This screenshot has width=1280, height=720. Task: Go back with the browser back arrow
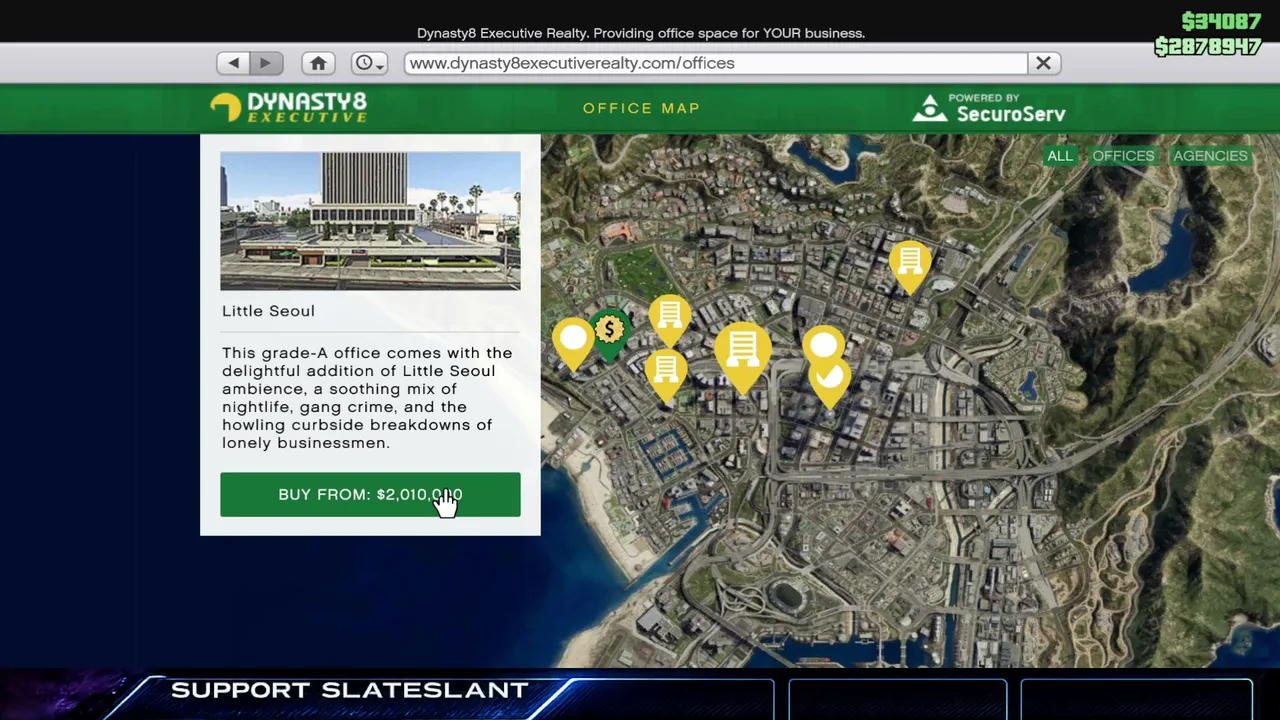coord(233,63)
